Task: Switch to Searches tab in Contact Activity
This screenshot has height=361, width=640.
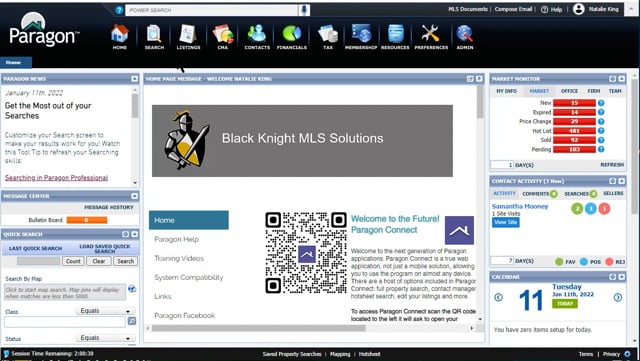Action: [x=580, y=194]
